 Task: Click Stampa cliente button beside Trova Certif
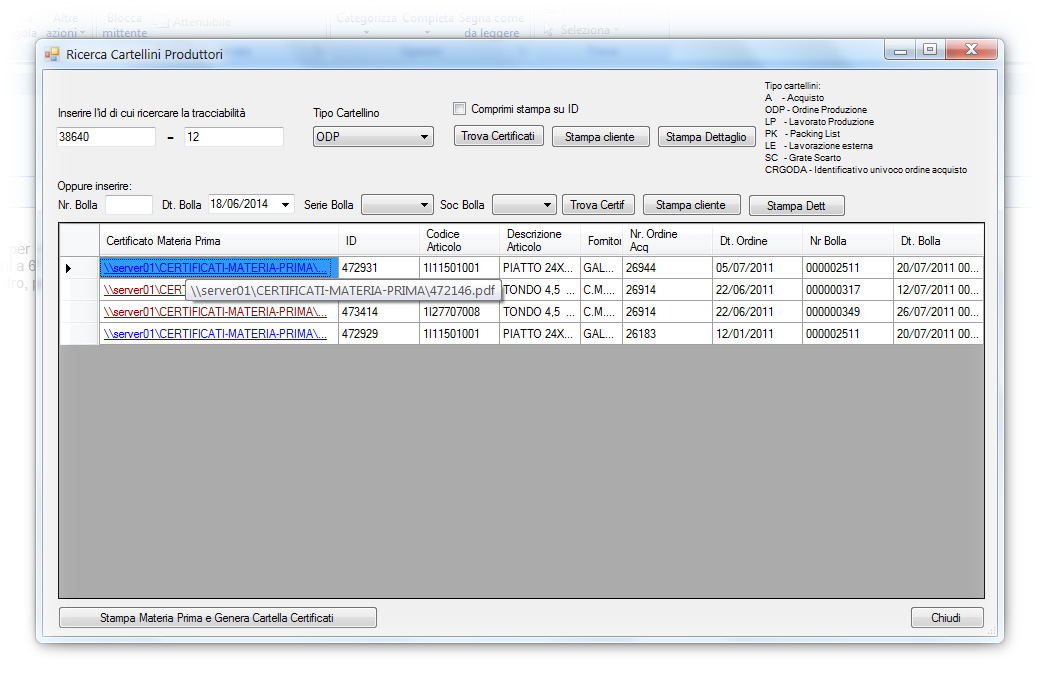(691, 205)
